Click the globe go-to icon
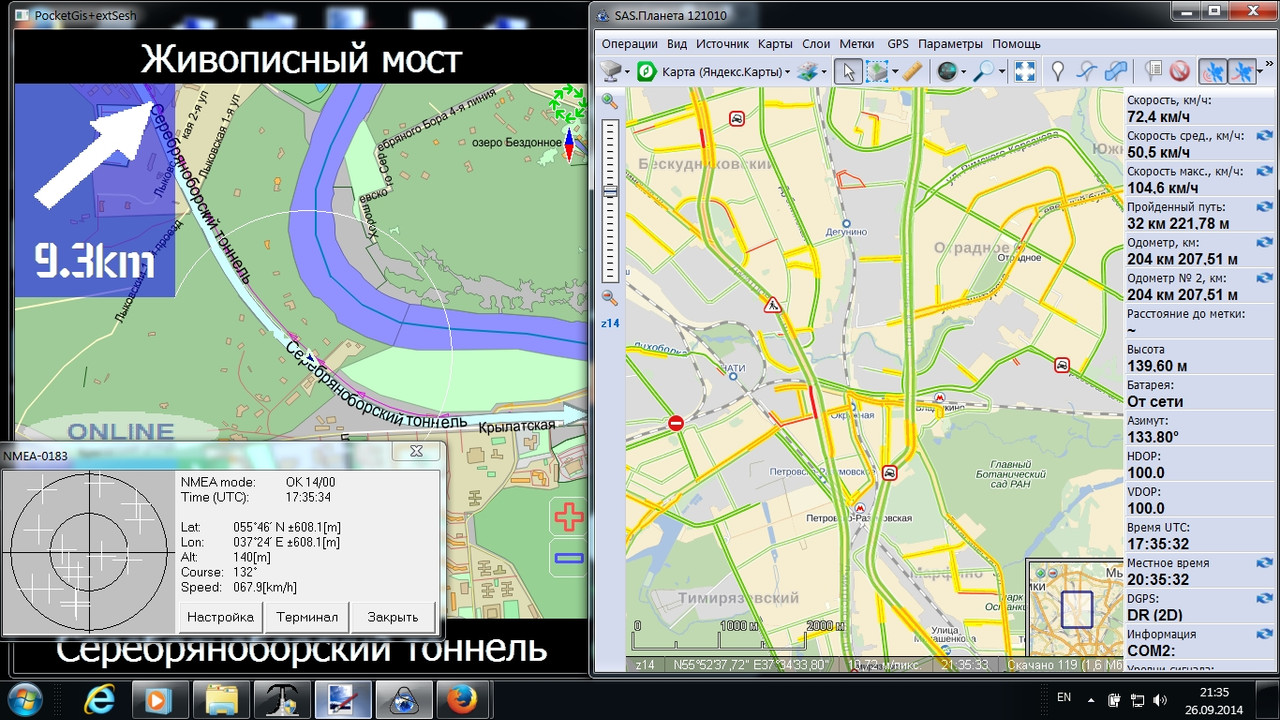This screenshot has width=1280, height=720. (x=946, y=71)
